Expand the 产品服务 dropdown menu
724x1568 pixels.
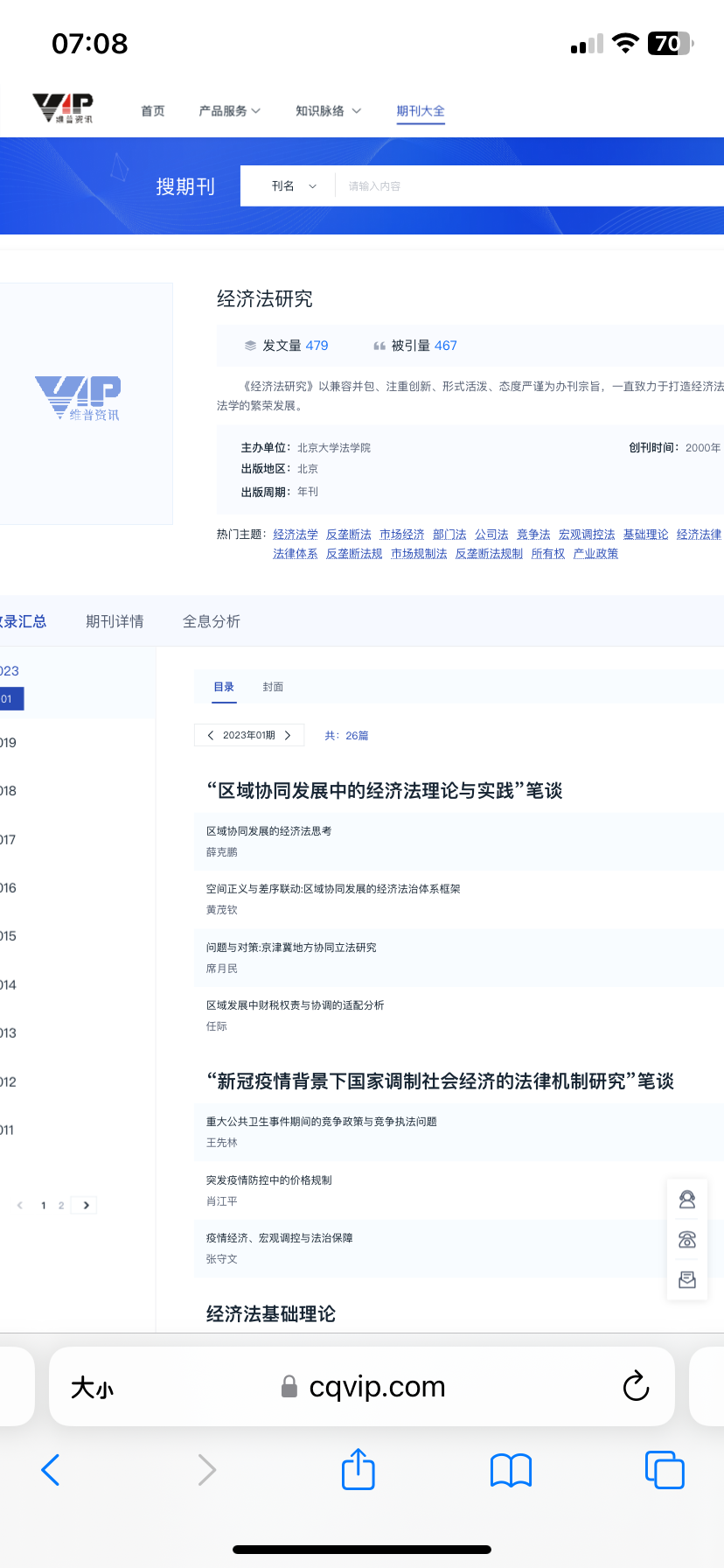[x=229, y=111]
